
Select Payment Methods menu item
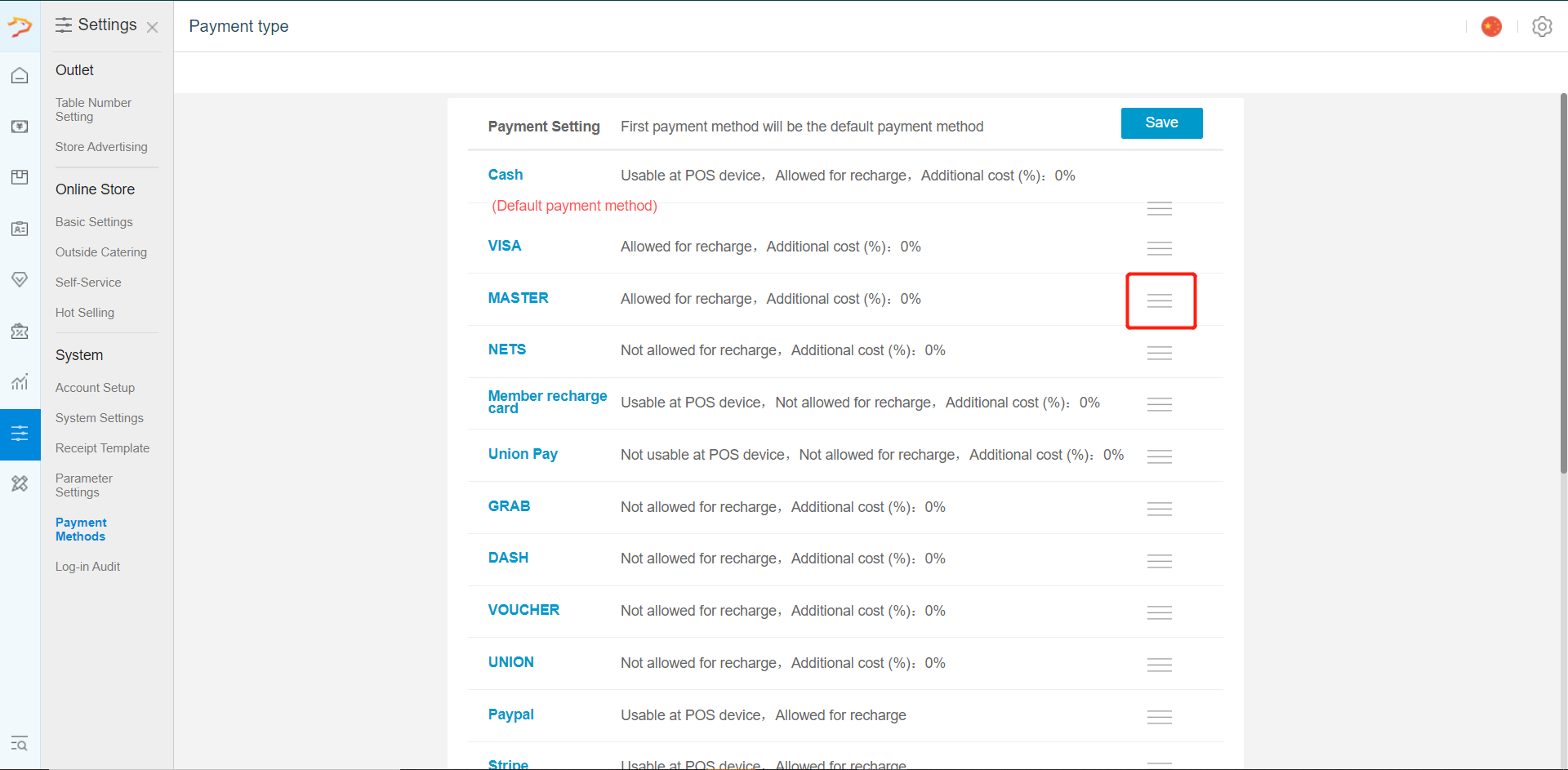click(x=81, y=529)
